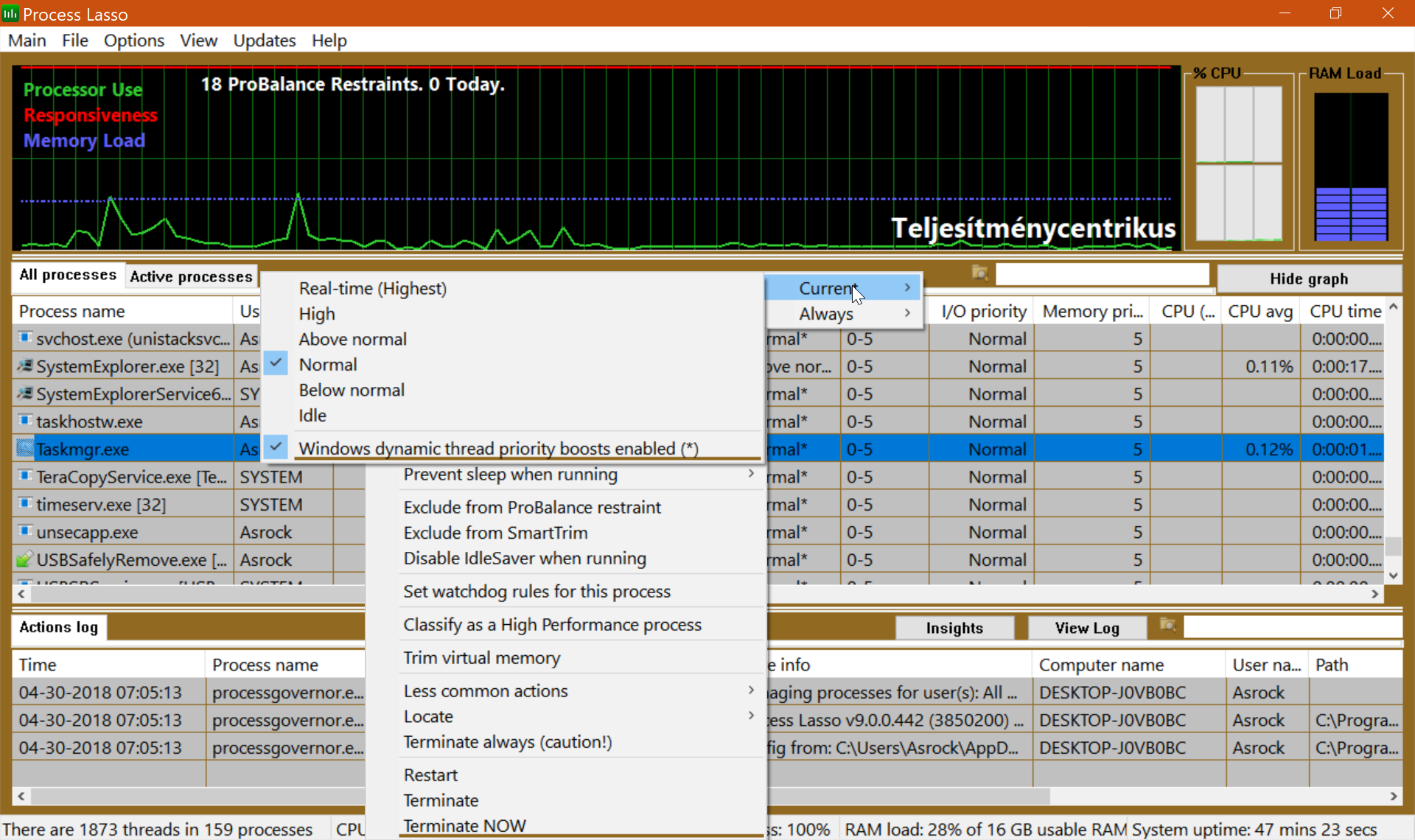Choose Terminate always (caution!)
The height and width of the screenshot is (840, 1415).
pyautogui.click(x=508, y=742)
